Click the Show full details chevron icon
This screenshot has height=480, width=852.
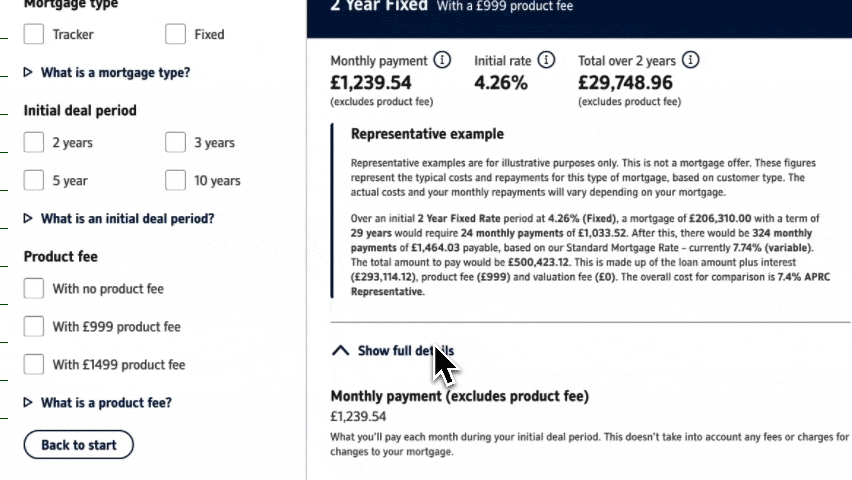340,351
